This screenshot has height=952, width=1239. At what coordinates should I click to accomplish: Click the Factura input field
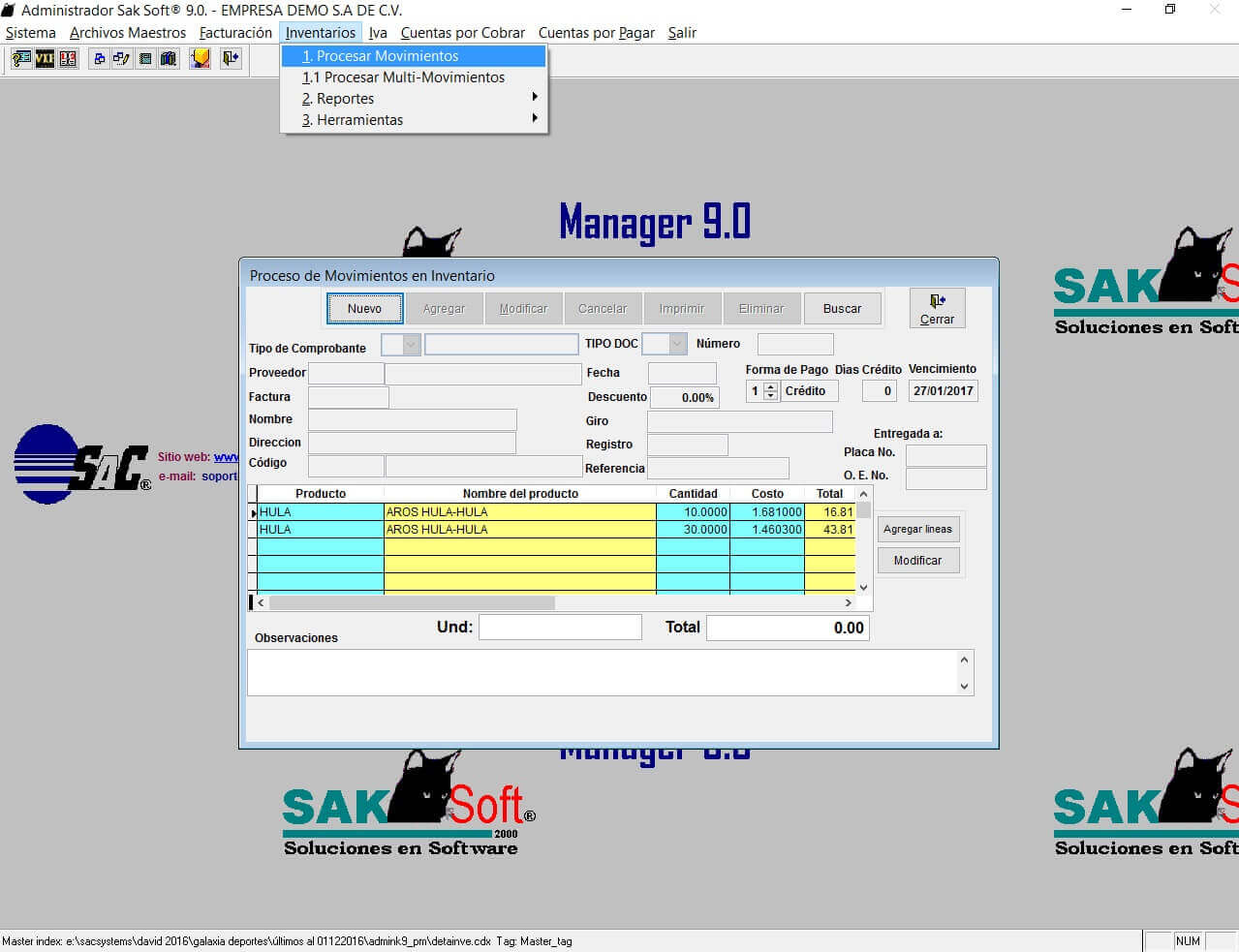pos(349,397)
